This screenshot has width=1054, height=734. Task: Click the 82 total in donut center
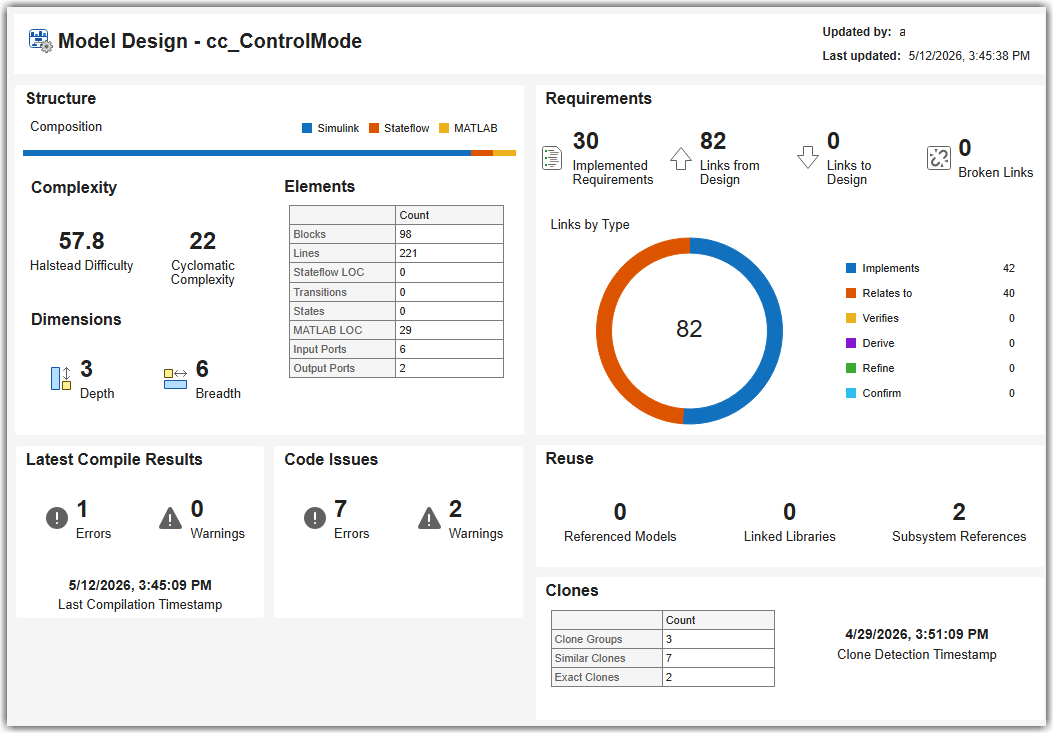(x=689, y=329)
